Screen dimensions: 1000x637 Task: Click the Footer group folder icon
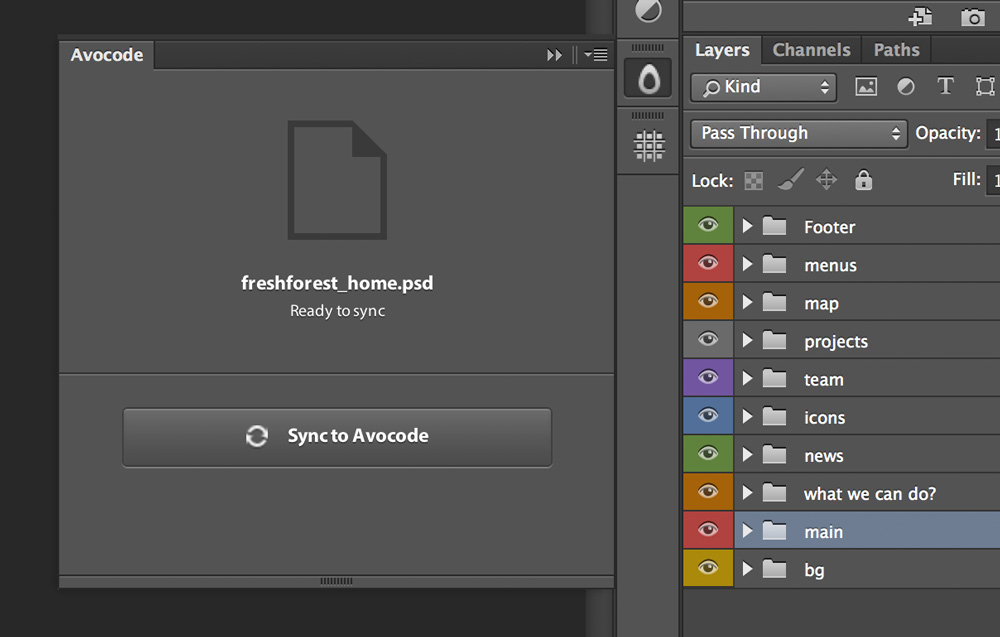[774, 226]
